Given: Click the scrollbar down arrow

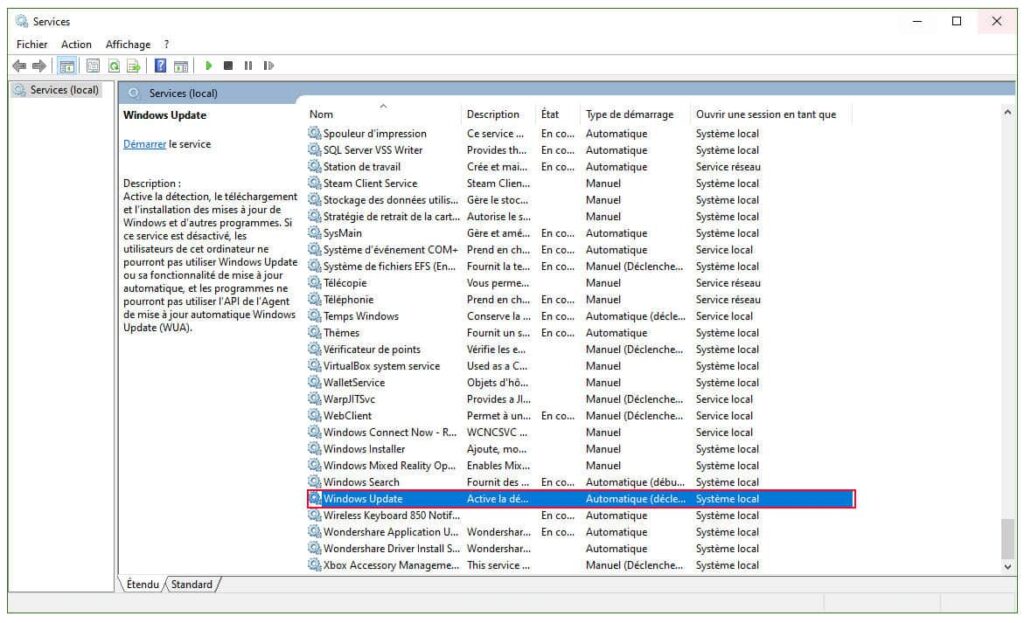Looking at the screenshot, I should [1007, 566].
